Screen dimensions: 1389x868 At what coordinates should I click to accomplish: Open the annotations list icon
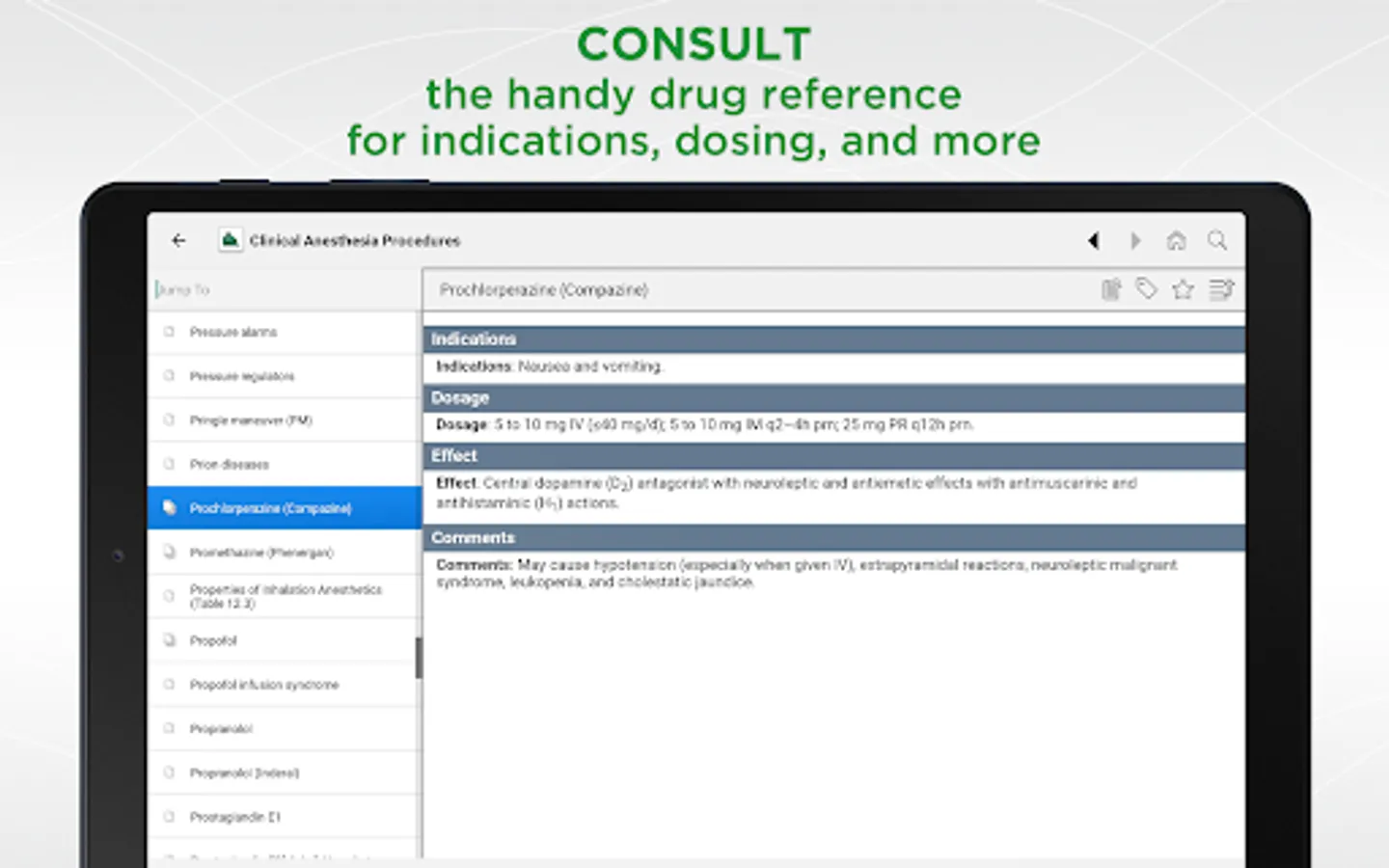(x=1221, y=289)
